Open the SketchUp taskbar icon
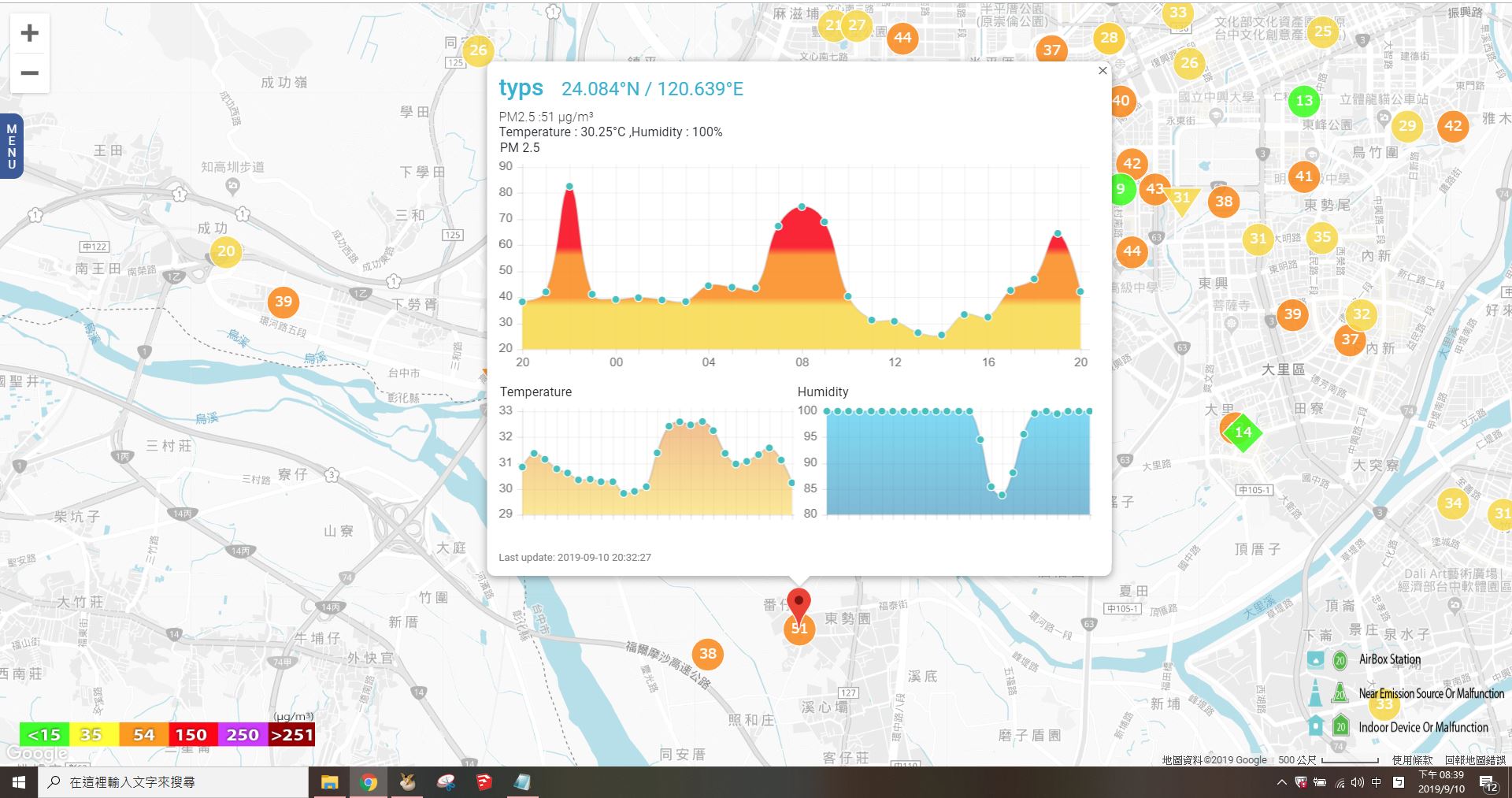 pos(484,782)
